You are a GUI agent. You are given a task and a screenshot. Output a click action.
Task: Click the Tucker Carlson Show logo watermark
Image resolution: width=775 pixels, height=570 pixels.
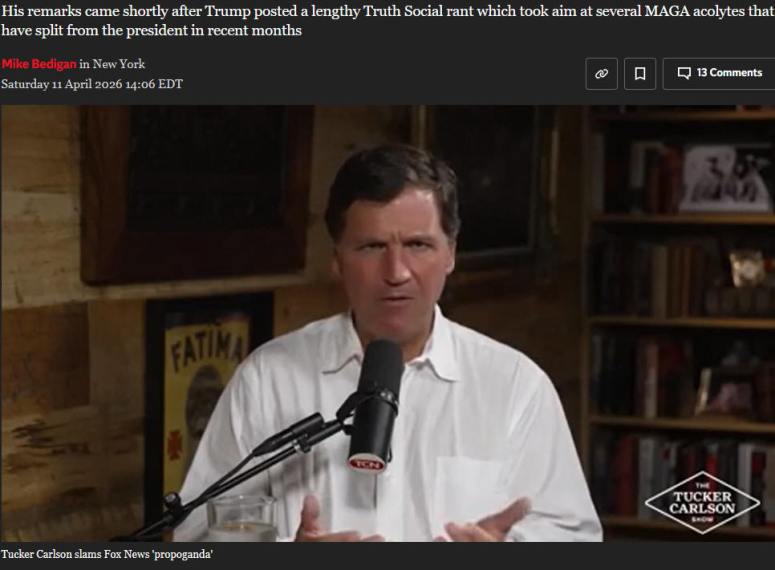coord(702,502)
